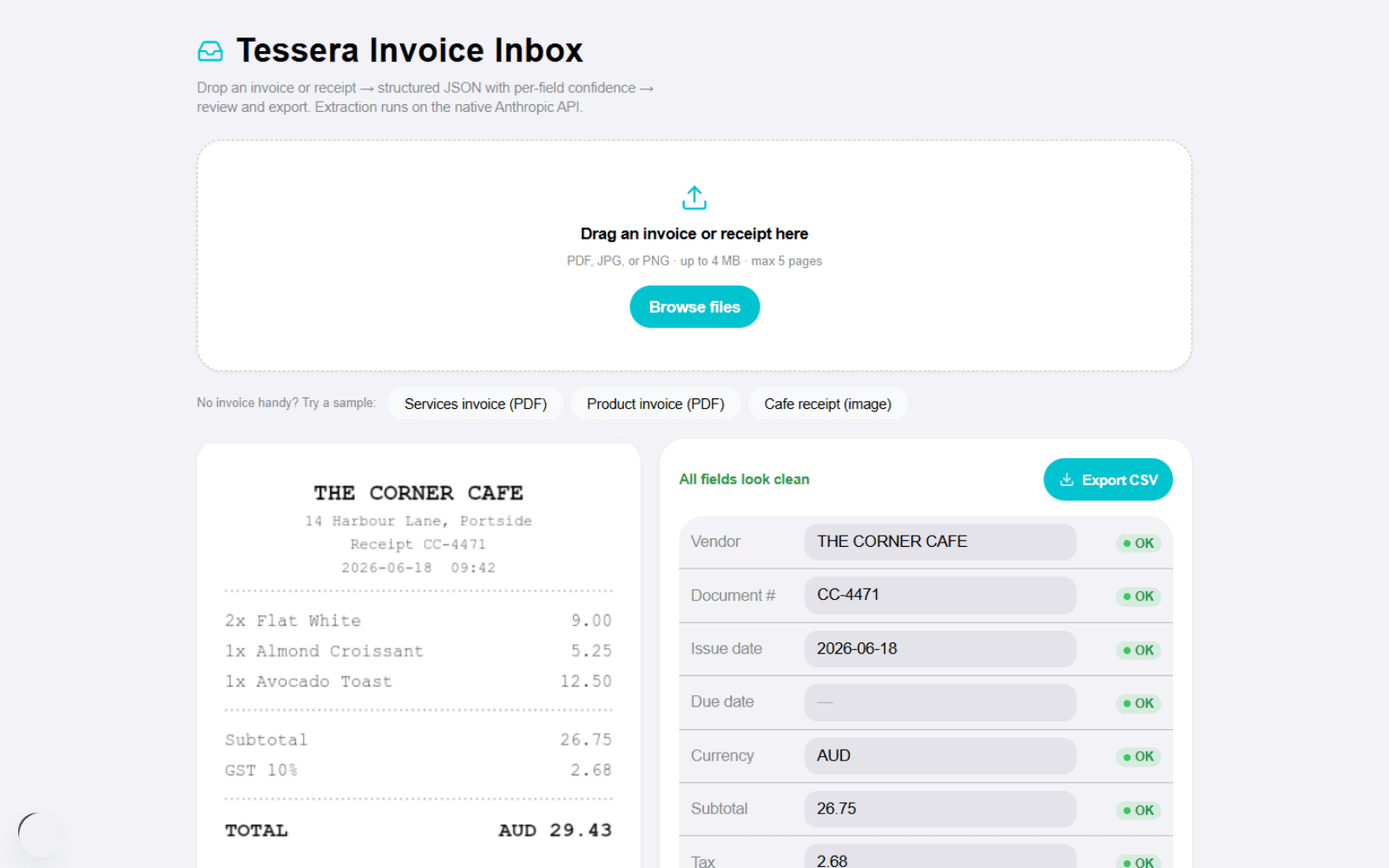1389x868 pixels.
Task: Click the OK badge in Due date row
Action: coord(1138,703)
